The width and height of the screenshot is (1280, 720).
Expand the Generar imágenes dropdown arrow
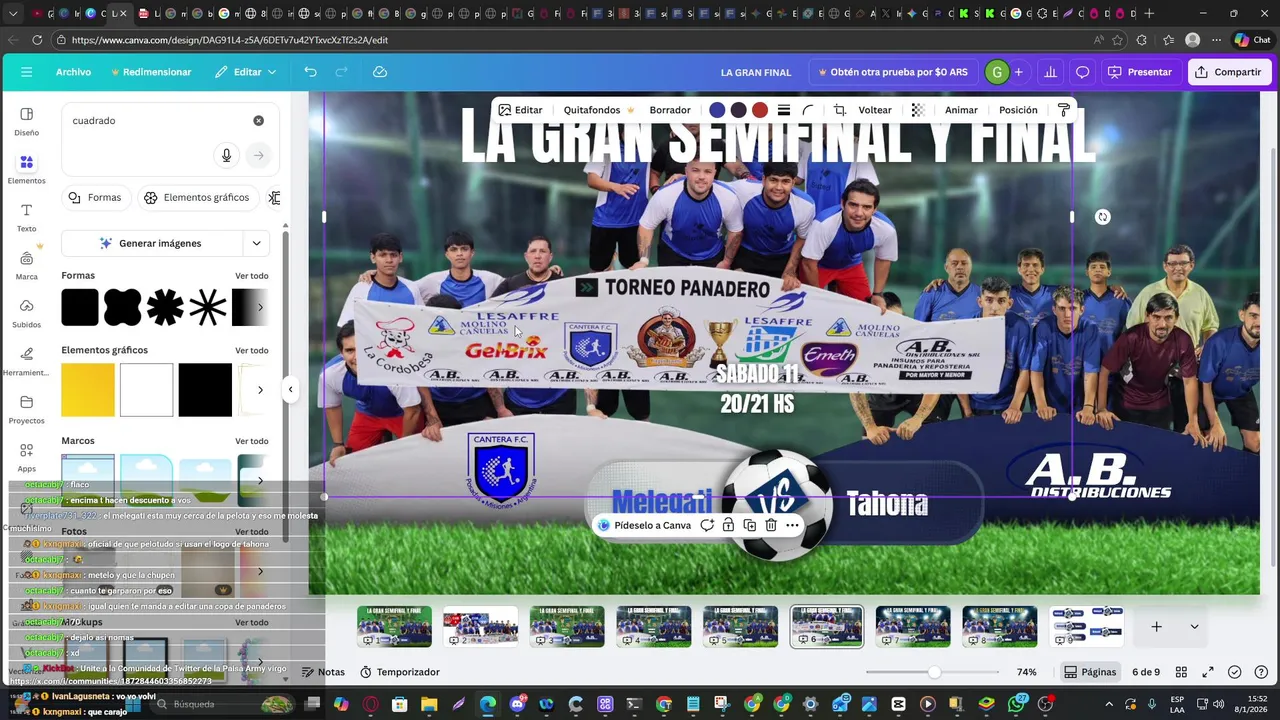click(x=256, y=243)
